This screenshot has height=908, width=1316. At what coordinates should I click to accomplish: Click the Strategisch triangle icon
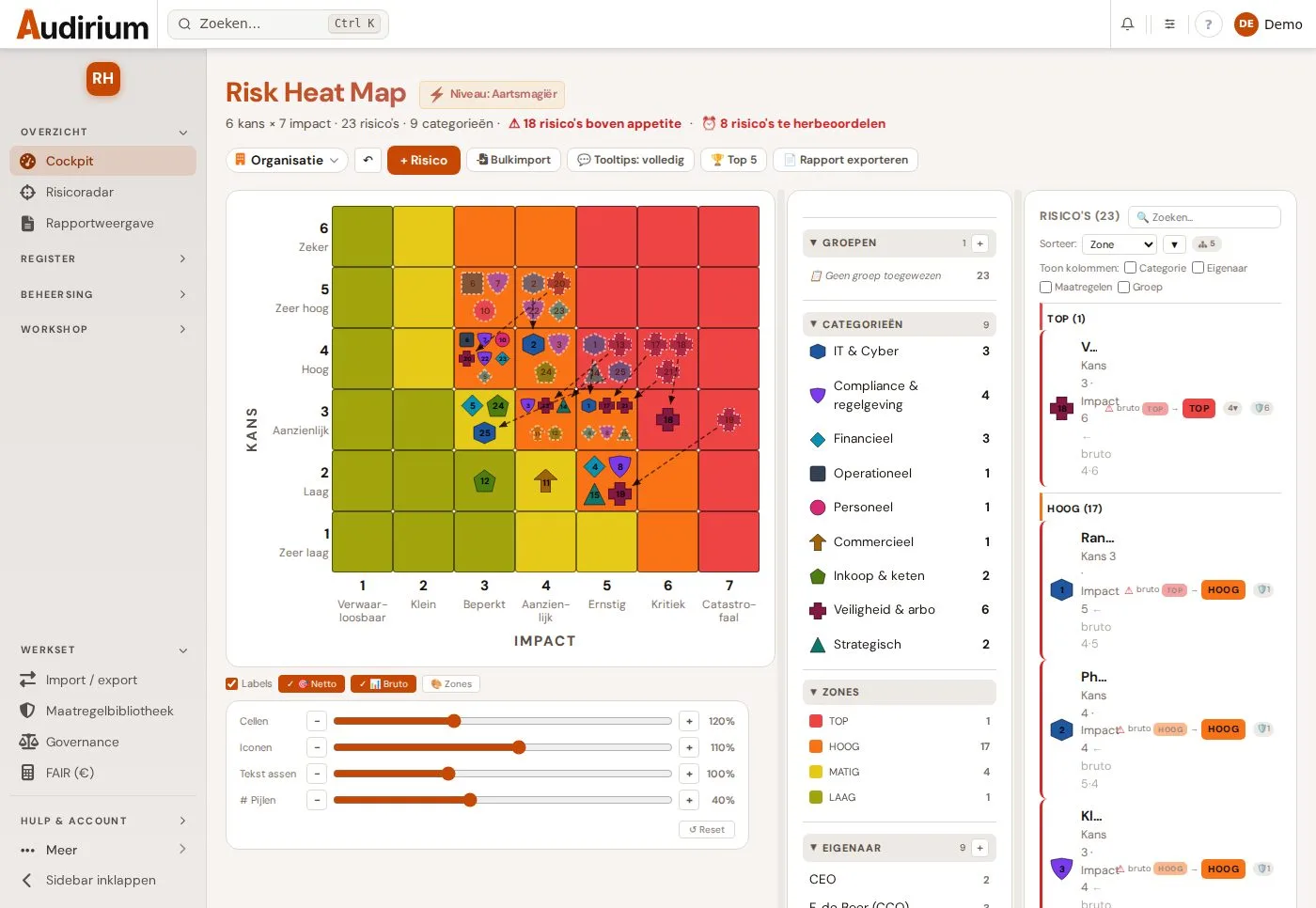tap(818, 645)
